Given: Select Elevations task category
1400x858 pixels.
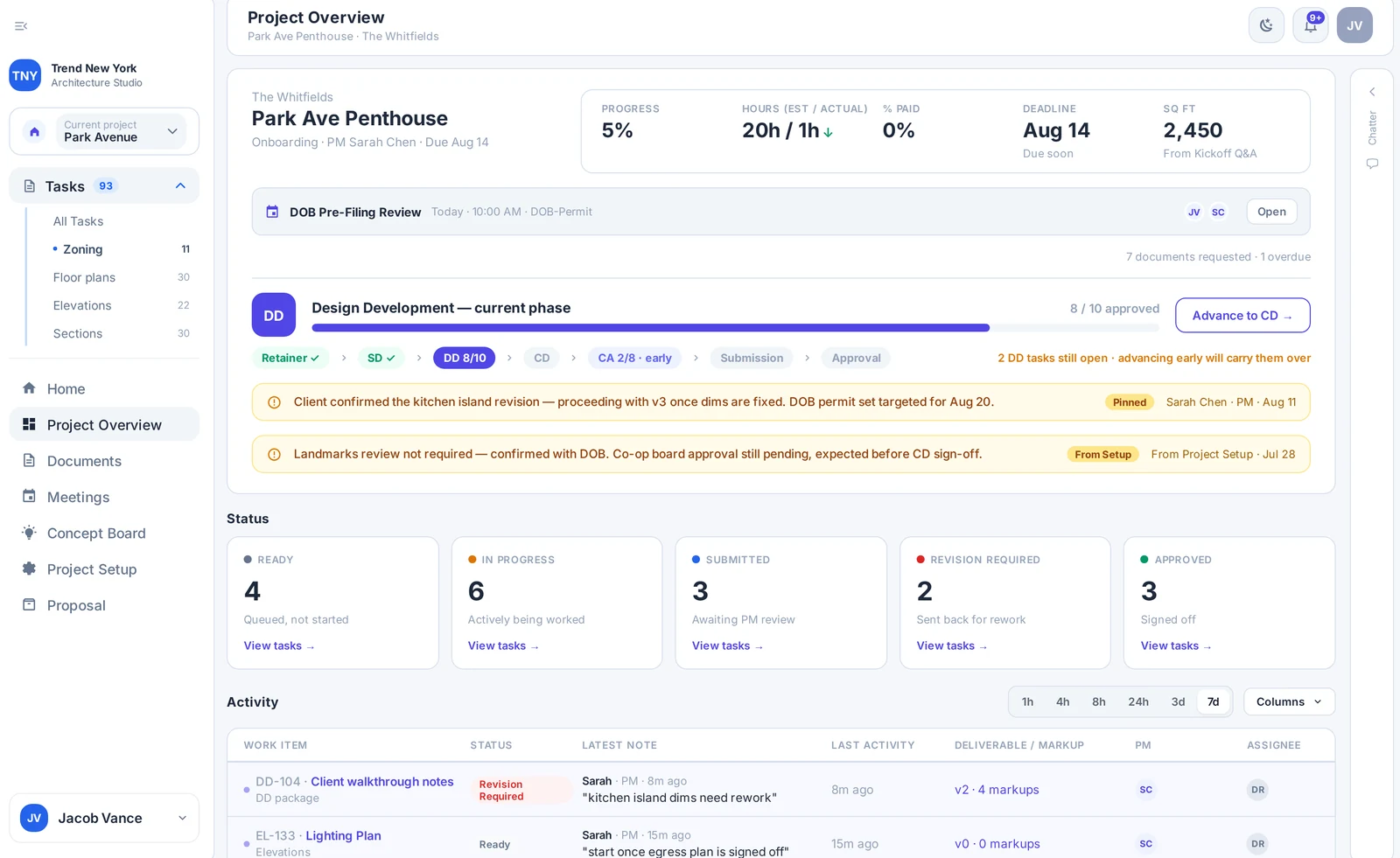Looking at the screenshot, I should pyautogui.click(x=121, y=305).
